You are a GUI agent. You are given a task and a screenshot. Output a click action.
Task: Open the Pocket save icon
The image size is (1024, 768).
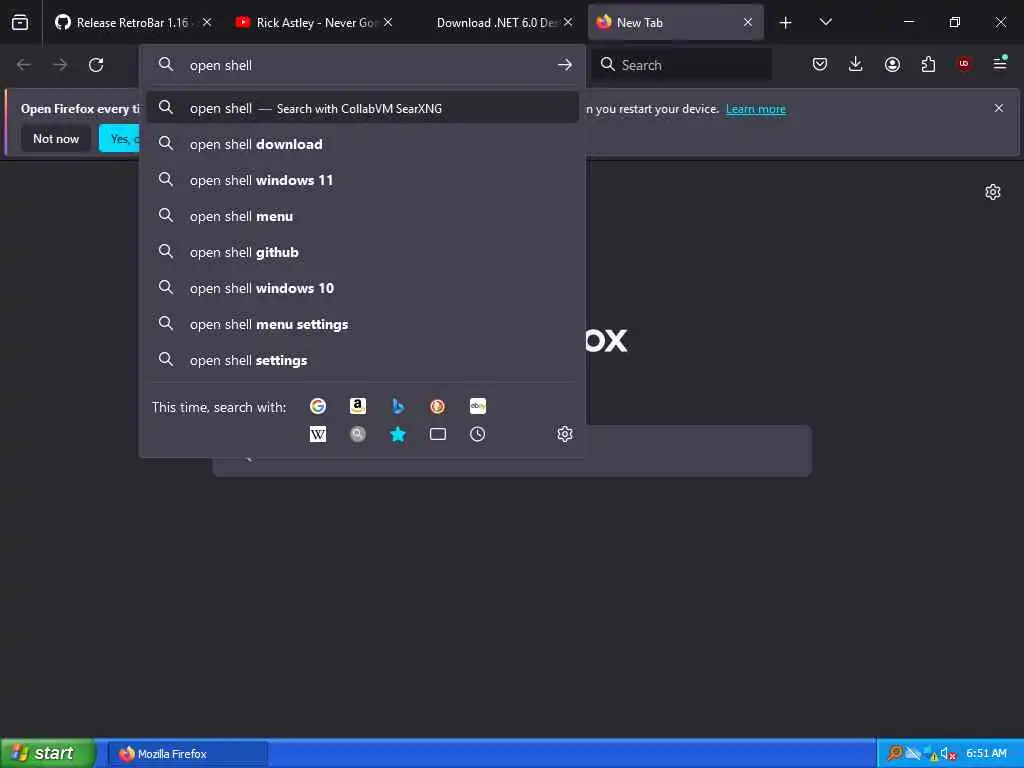[820, 64]
